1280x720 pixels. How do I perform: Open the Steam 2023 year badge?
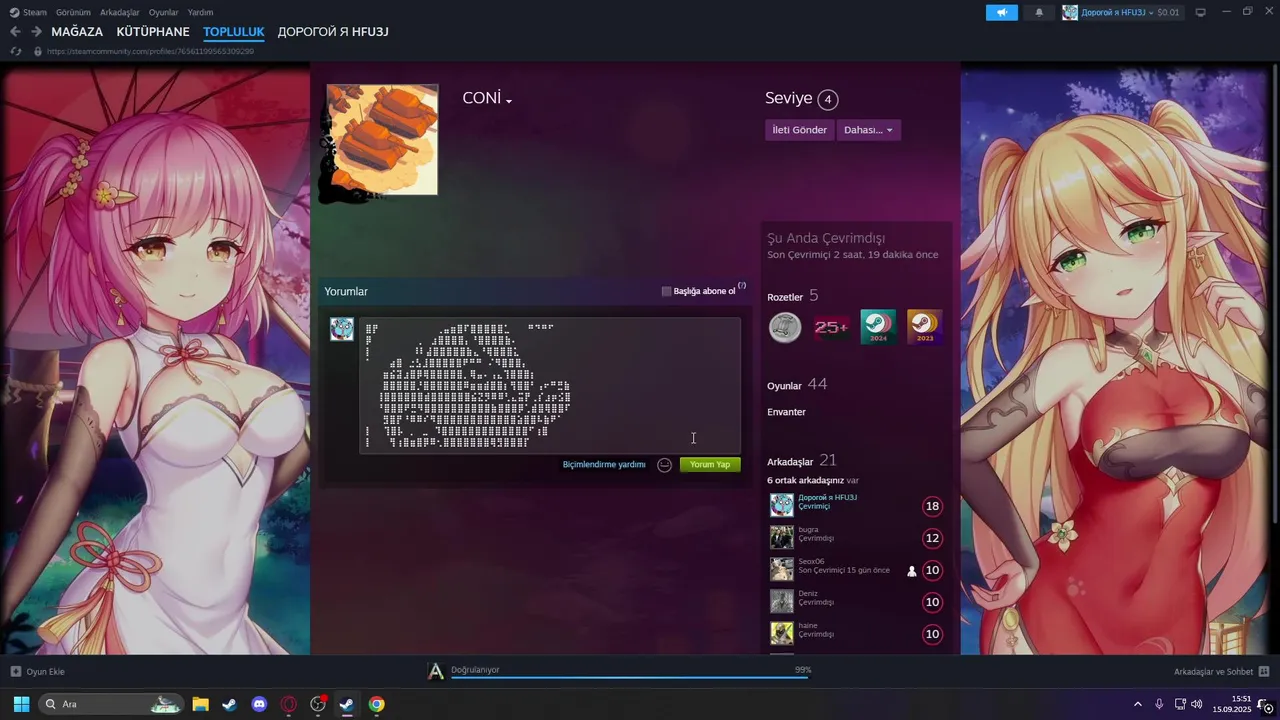click(924, 327)
